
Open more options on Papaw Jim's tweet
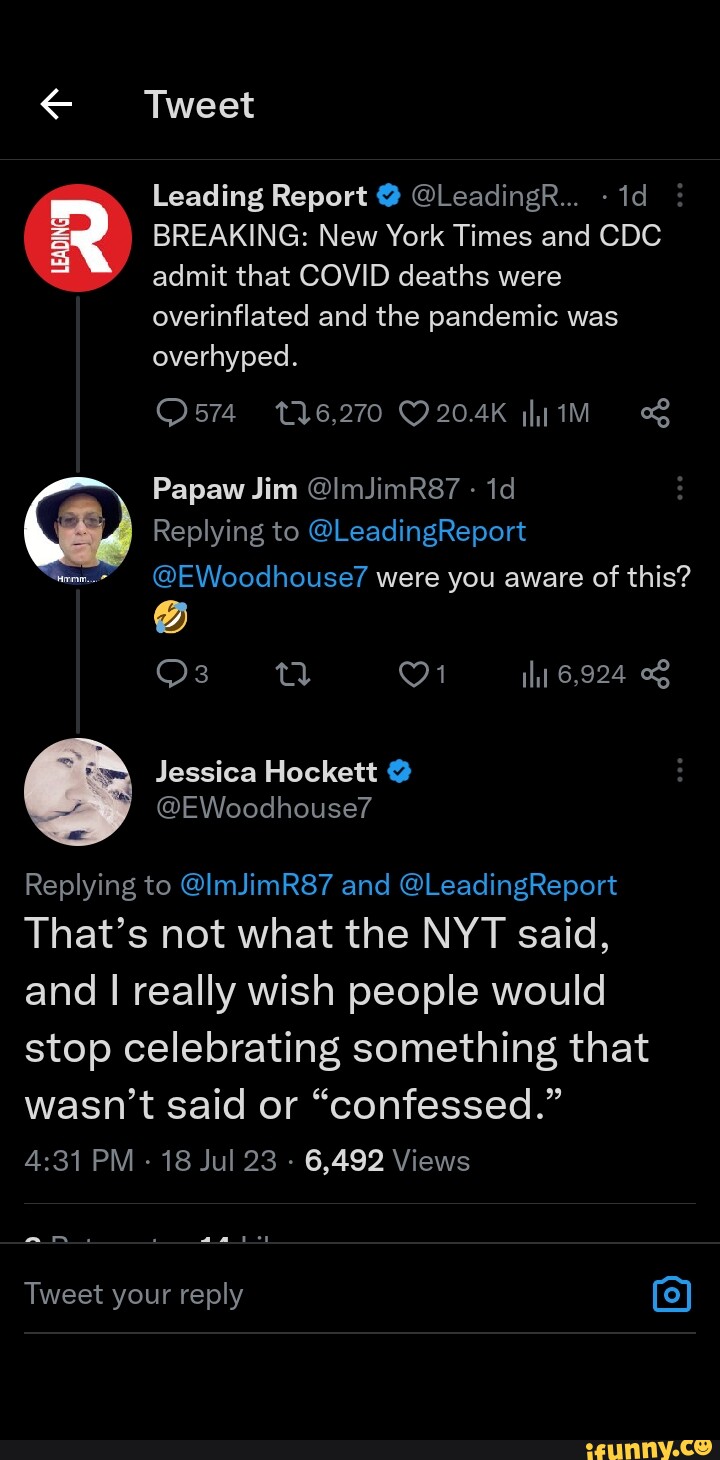(x=680, y=489)
